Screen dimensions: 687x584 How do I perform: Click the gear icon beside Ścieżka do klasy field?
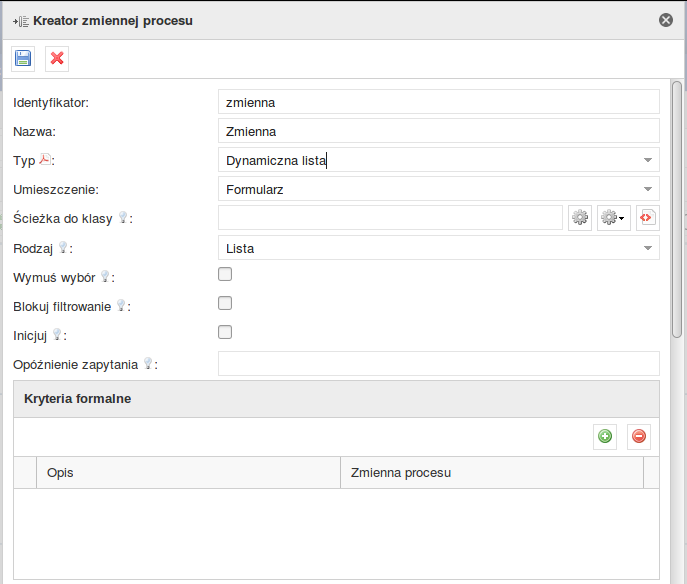tap(580, 218)
